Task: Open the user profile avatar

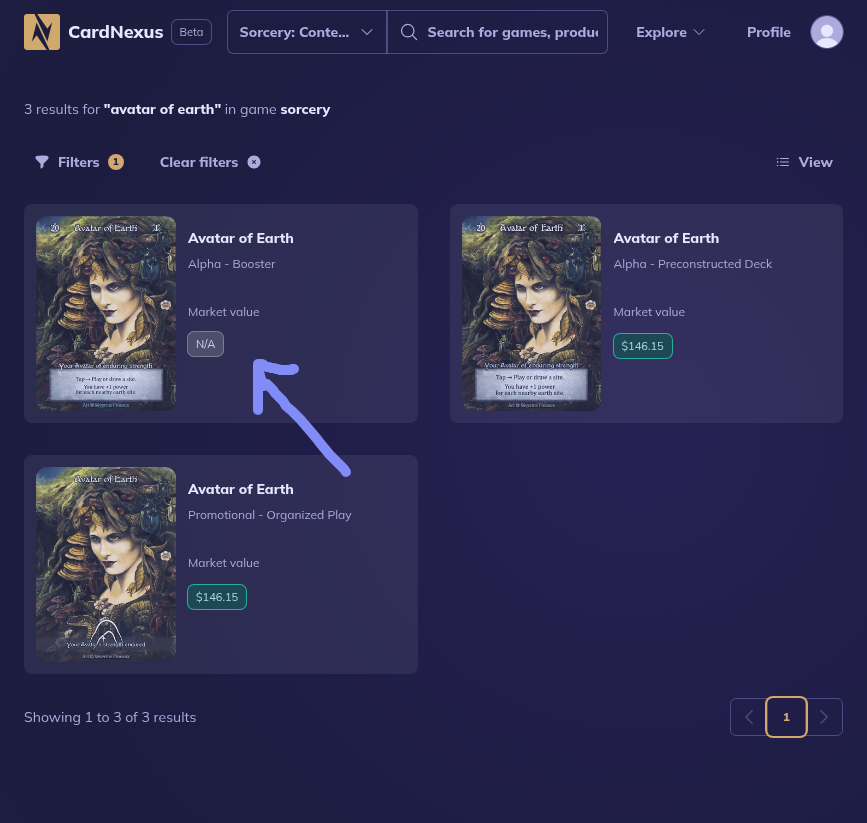Action: [826, 32]
